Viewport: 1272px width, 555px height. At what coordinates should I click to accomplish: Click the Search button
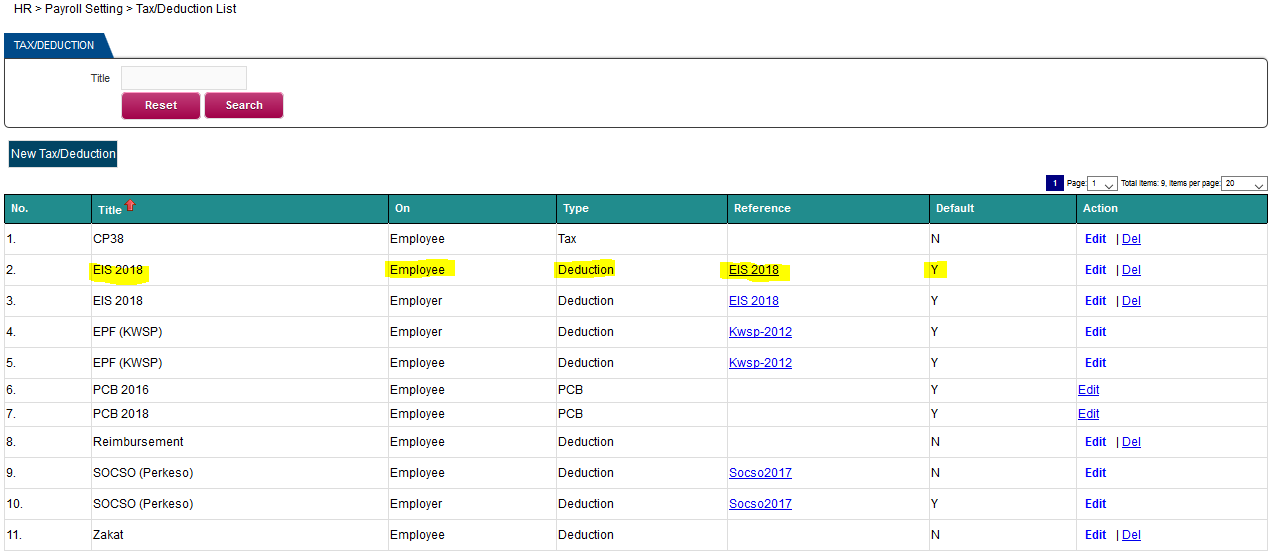tap(244, 105)
